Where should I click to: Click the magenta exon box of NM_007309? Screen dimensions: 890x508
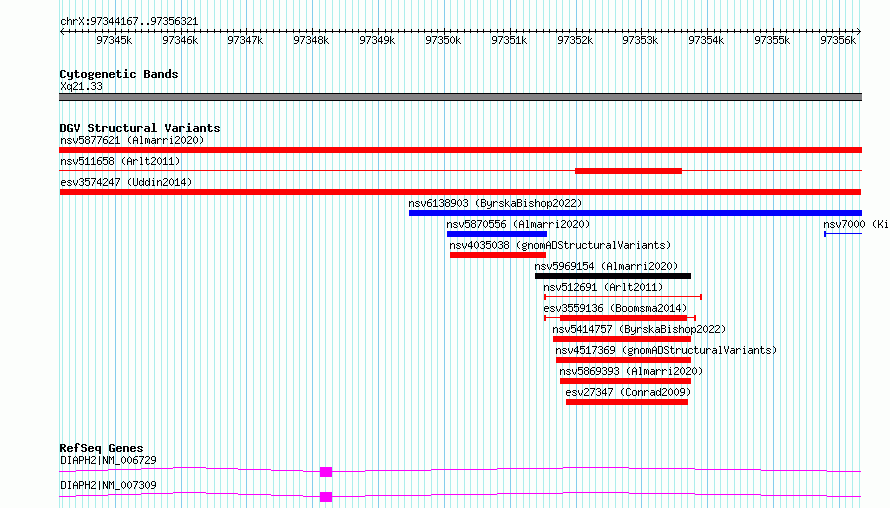pyautogui.click(x=326, y=497)
